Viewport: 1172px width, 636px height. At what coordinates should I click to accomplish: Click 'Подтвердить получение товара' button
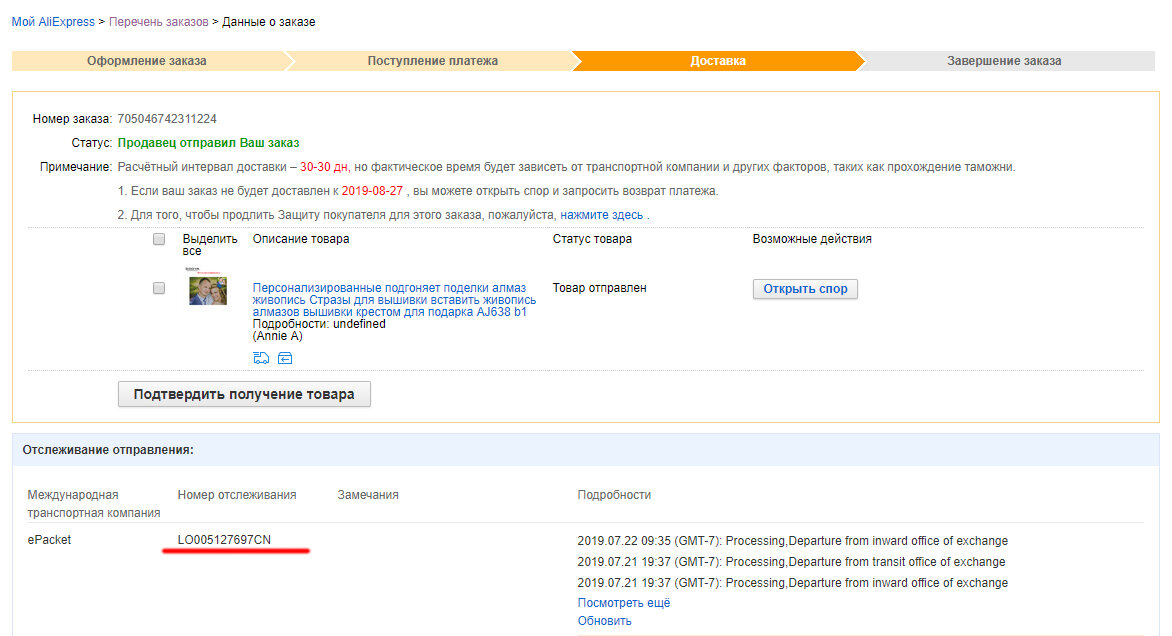[244, 394]
